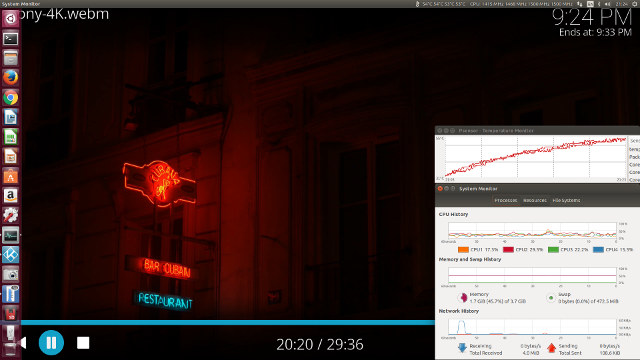This screenshot has height=360, width=640.
Task: Open the Ubuntu Dash home button
Action: 11,19
